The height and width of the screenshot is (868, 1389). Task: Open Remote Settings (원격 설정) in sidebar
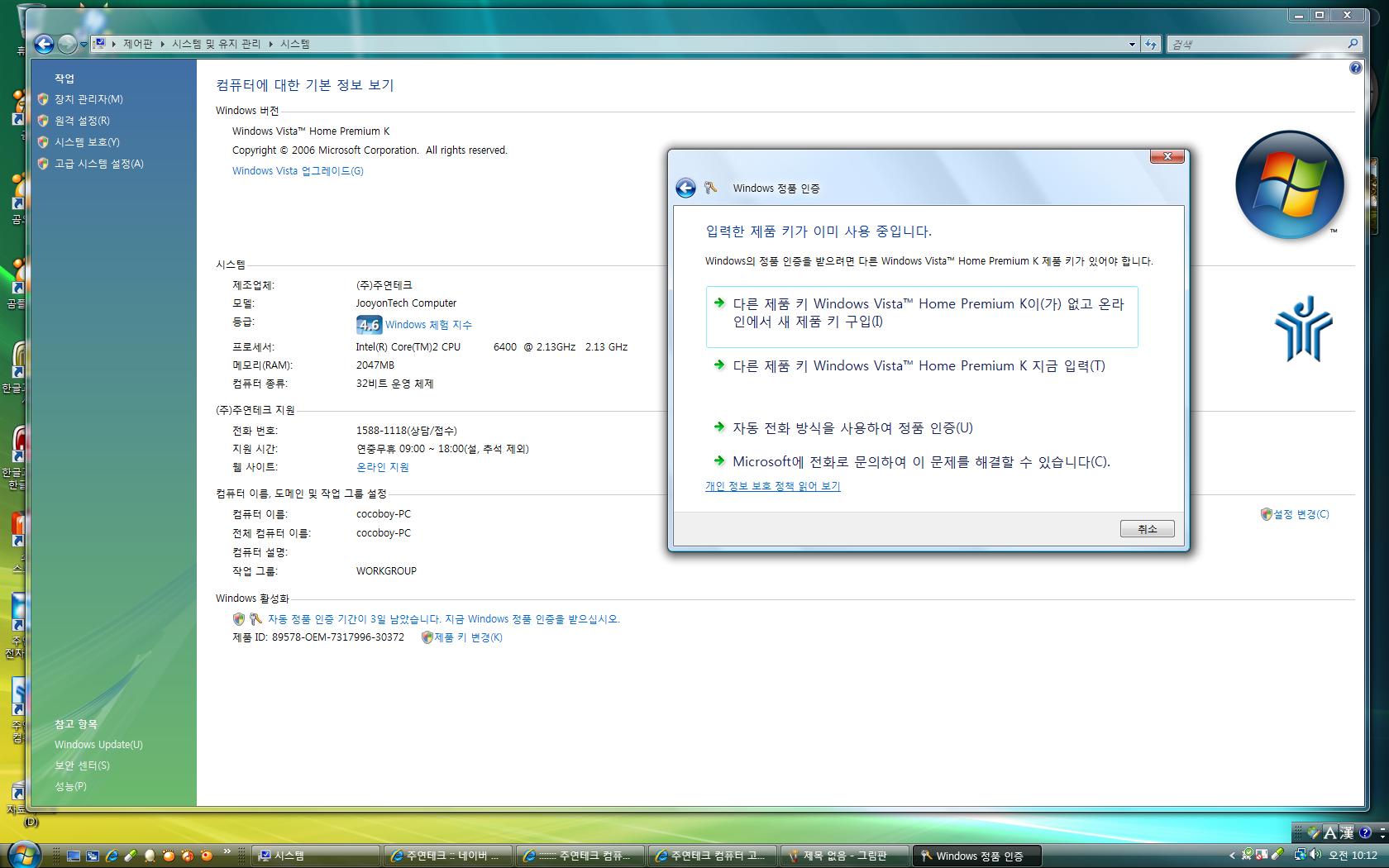[x=82, y=121]
